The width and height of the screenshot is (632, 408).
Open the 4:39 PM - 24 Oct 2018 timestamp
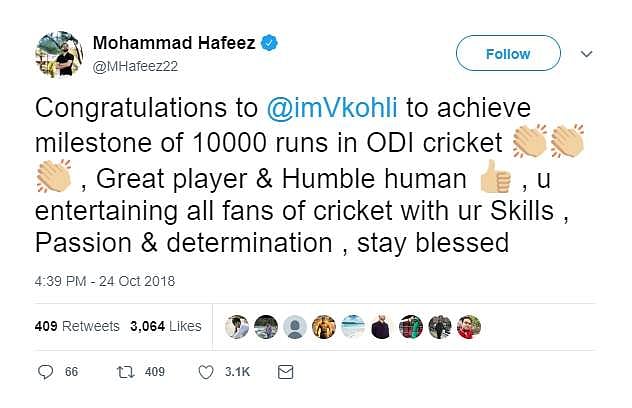(104, 281)
